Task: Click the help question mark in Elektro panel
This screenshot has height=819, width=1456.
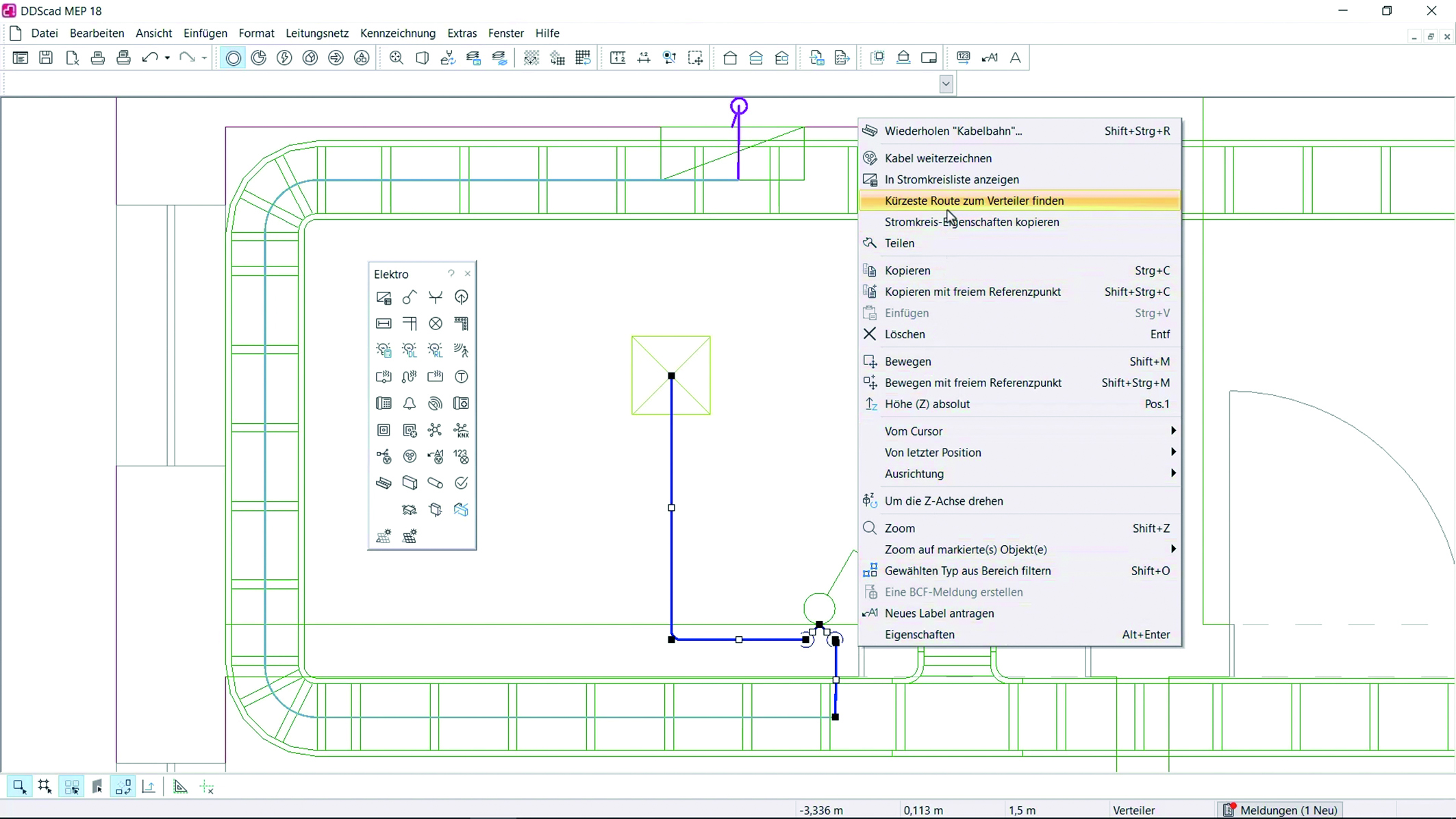Action: point(451,273)
